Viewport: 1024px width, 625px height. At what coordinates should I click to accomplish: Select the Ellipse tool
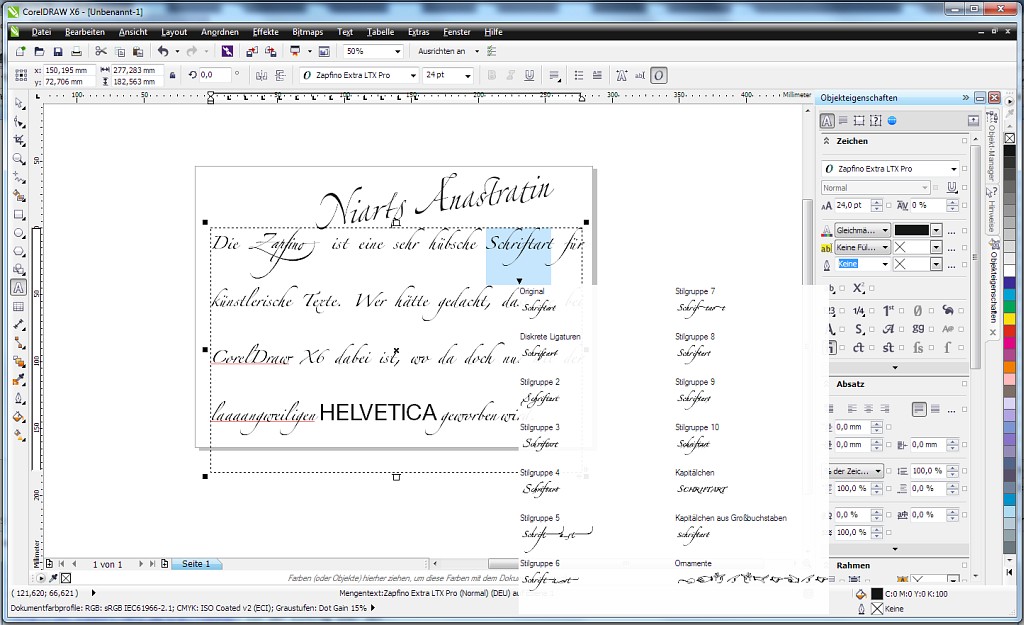19,233
